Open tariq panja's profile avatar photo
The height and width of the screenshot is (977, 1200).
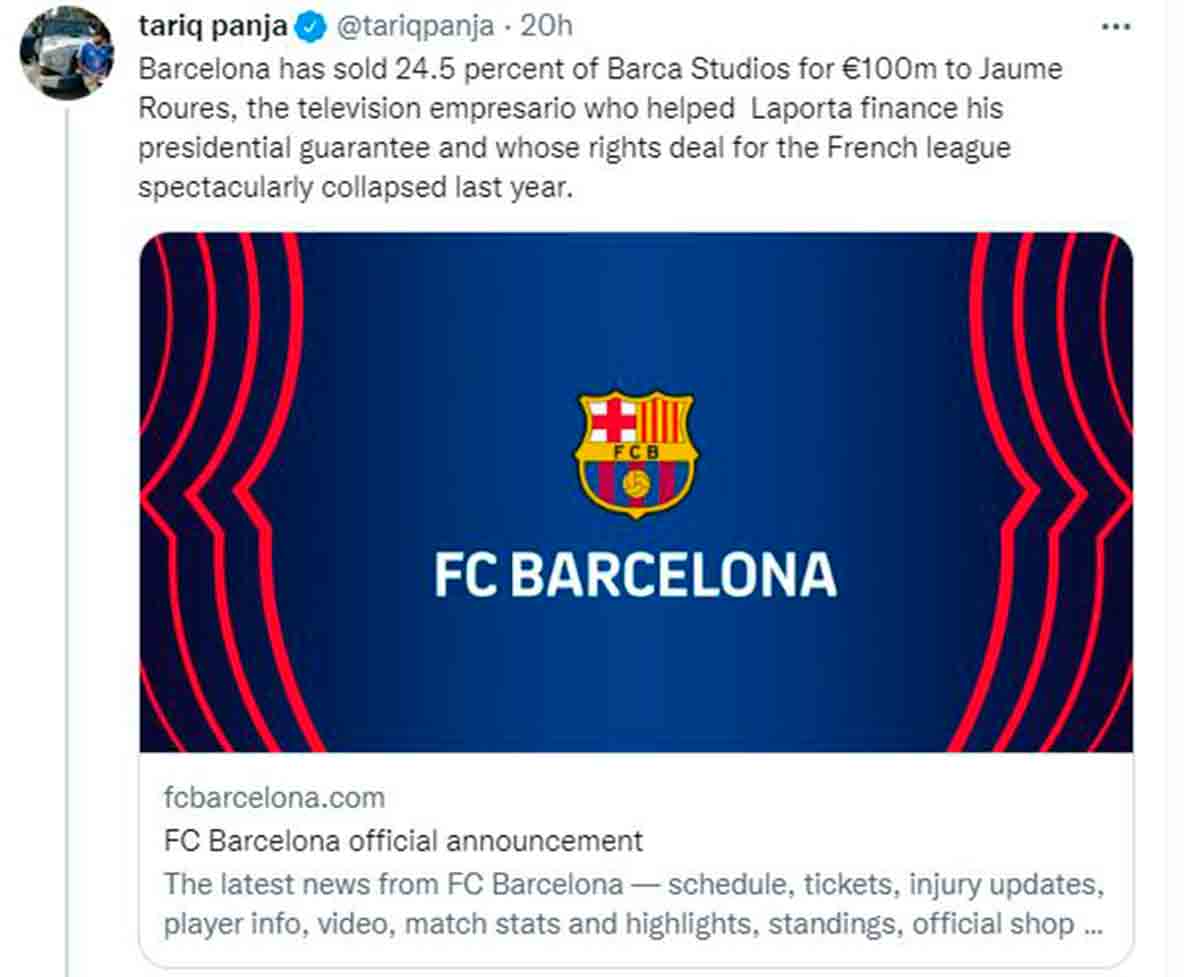tap(67, 53)
